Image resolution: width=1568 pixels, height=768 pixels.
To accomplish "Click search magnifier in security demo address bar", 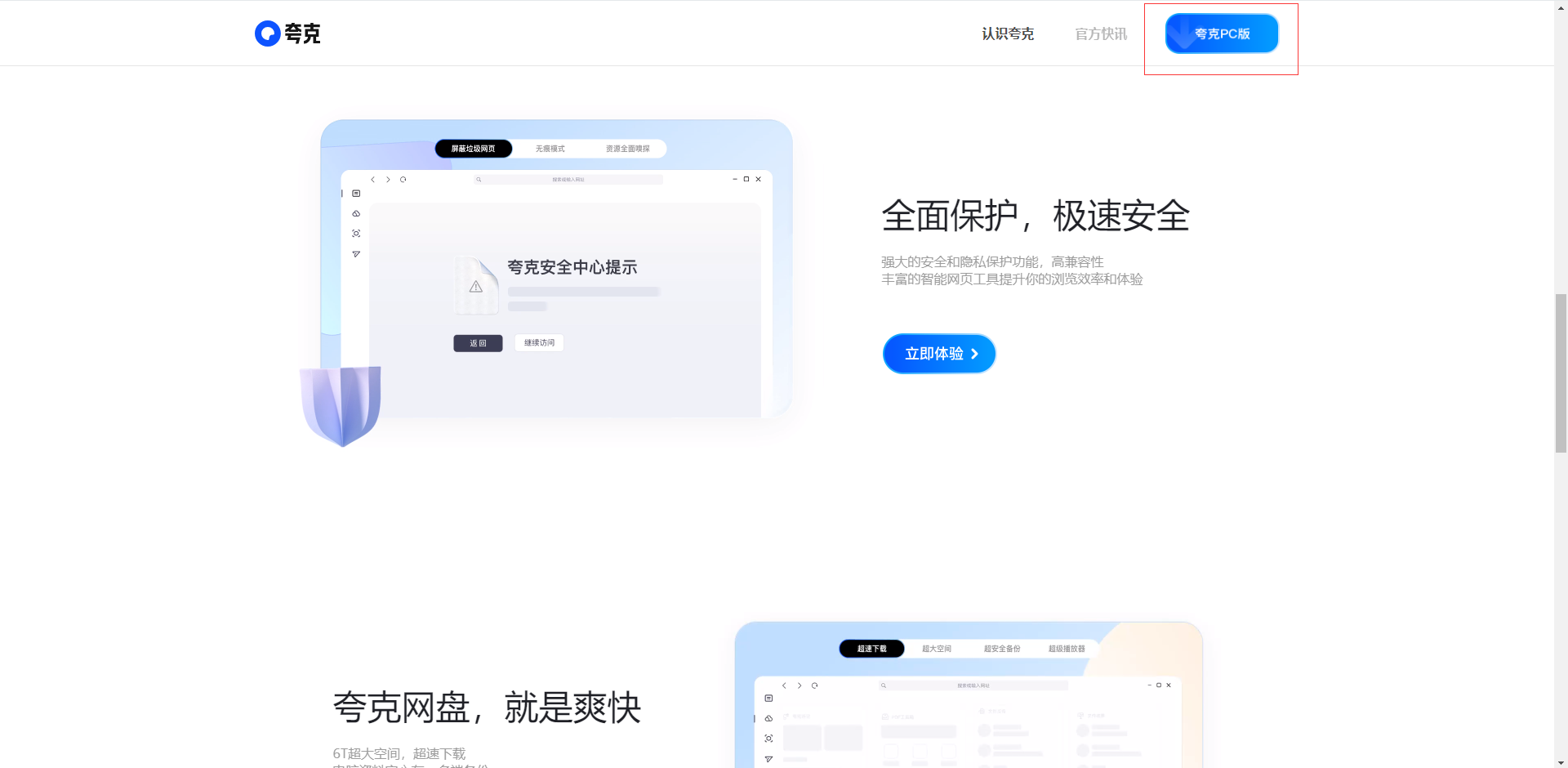I will coord(479,179).
